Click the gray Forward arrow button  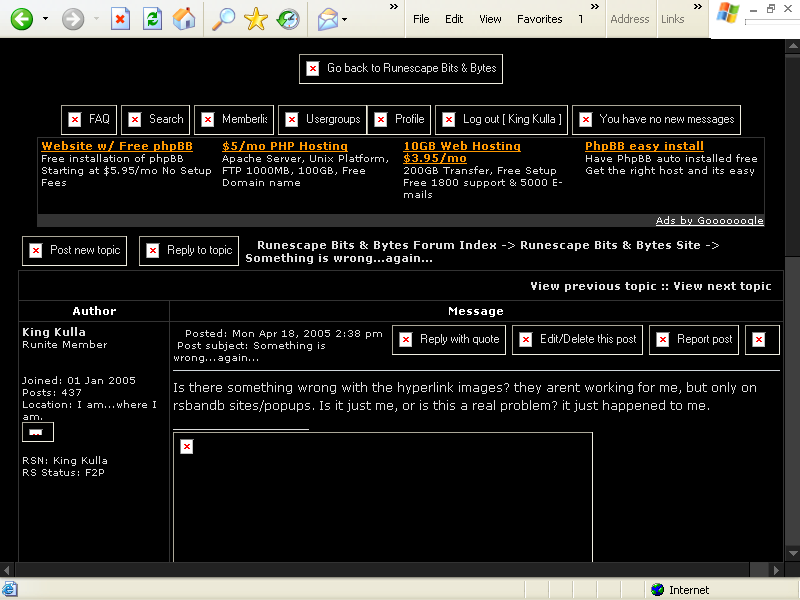point(73,19)
